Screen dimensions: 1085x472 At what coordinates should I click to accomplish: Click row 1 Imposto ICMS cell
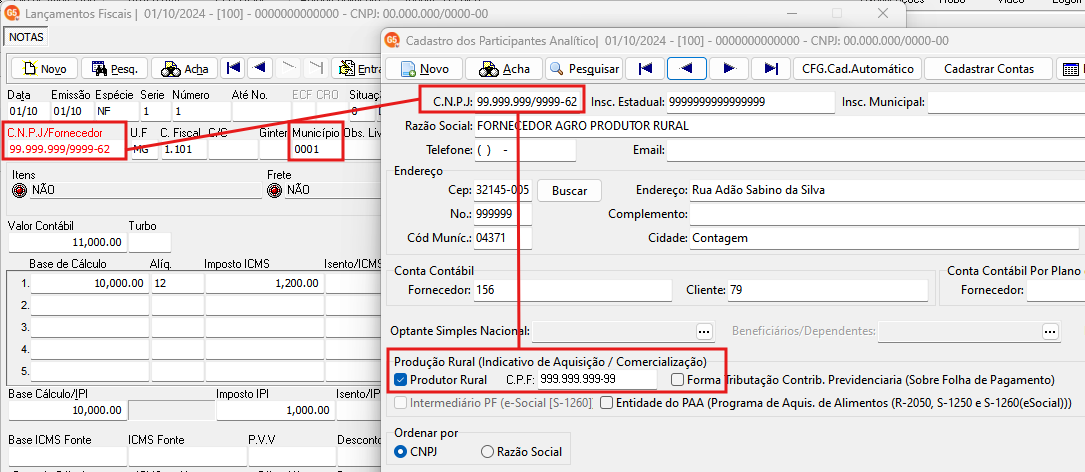[x=264, y=283]
